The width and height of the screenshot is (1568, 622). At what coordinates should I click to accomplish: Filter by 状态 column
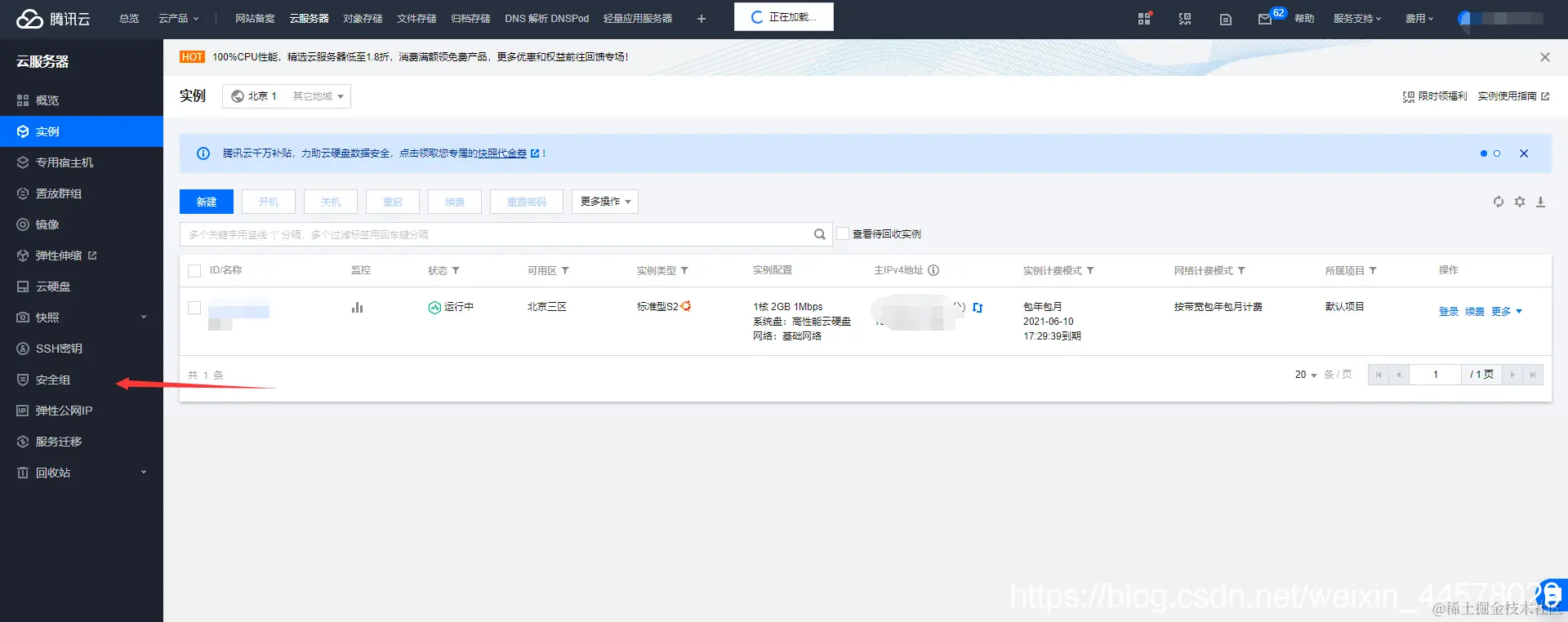coord(456,271)
